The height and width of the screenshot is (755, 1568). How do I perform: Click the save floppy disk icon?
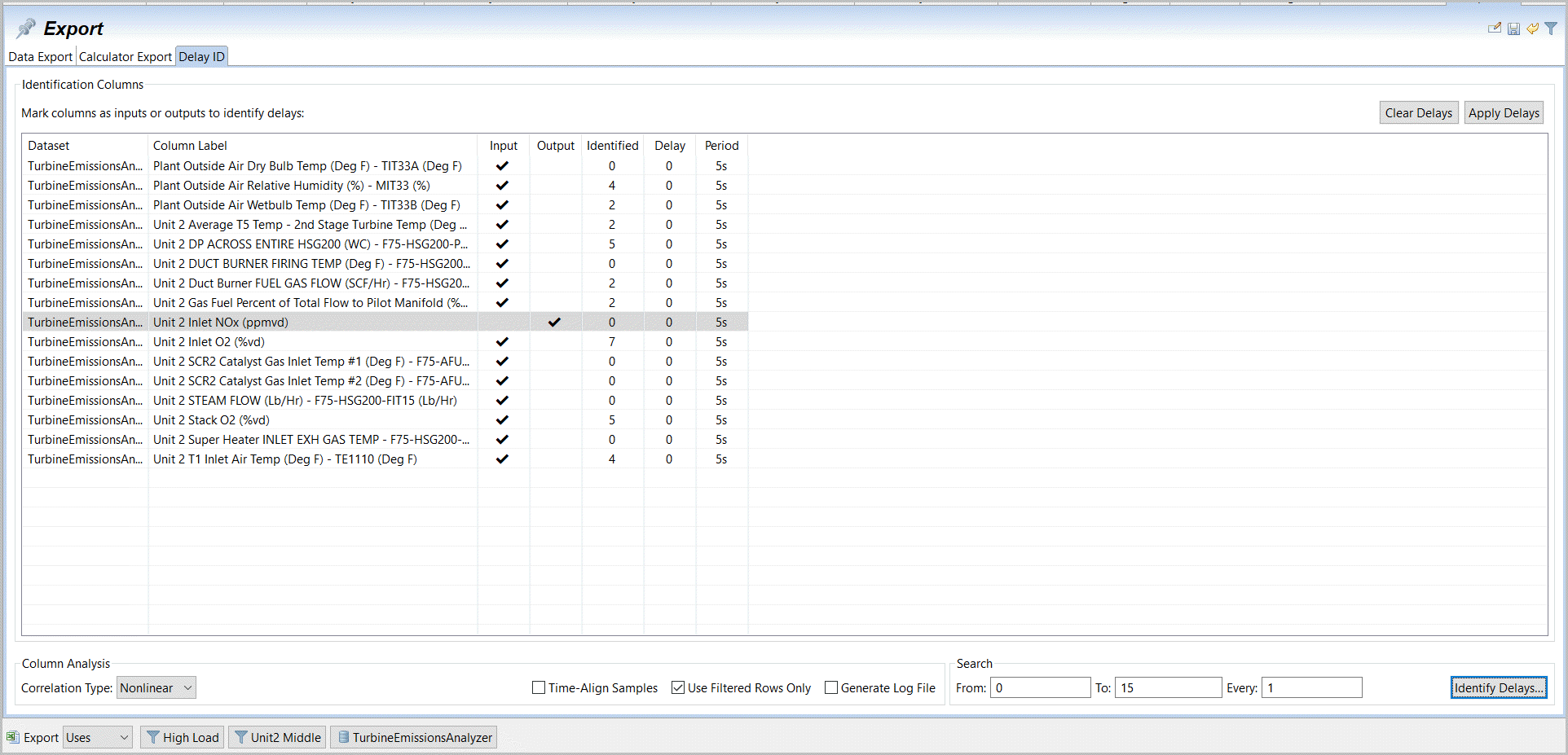[1513, 29]
